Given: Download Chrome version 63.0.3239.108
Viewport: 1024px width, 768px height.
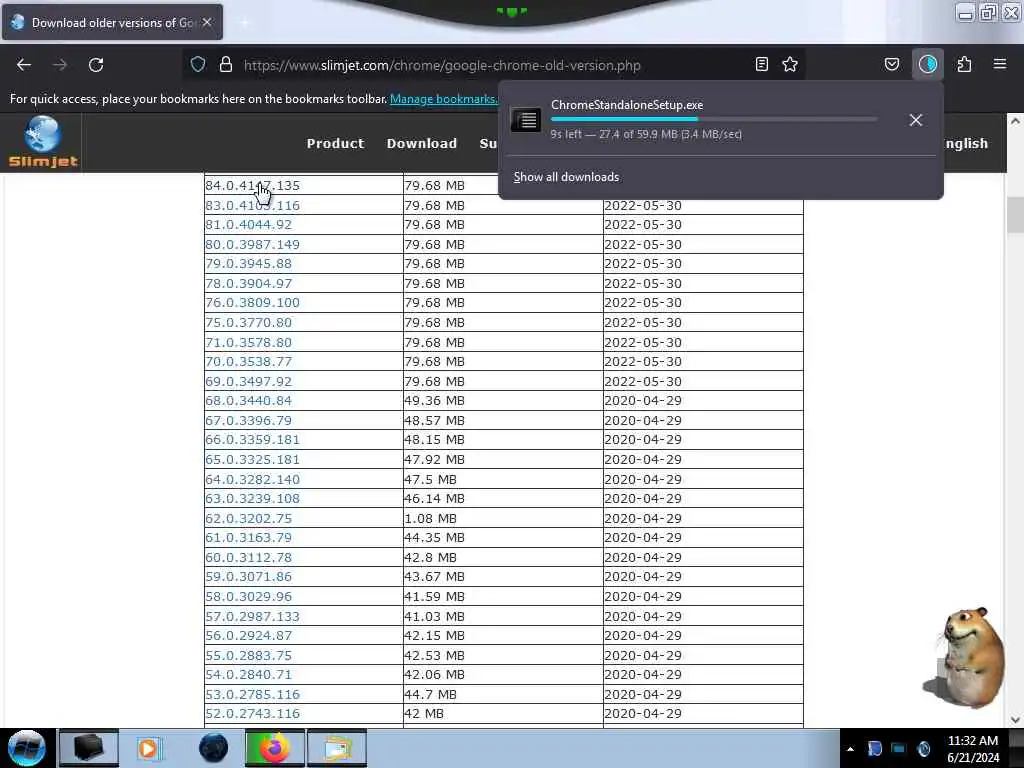Looking at the screenshot, I should point(252,498).
